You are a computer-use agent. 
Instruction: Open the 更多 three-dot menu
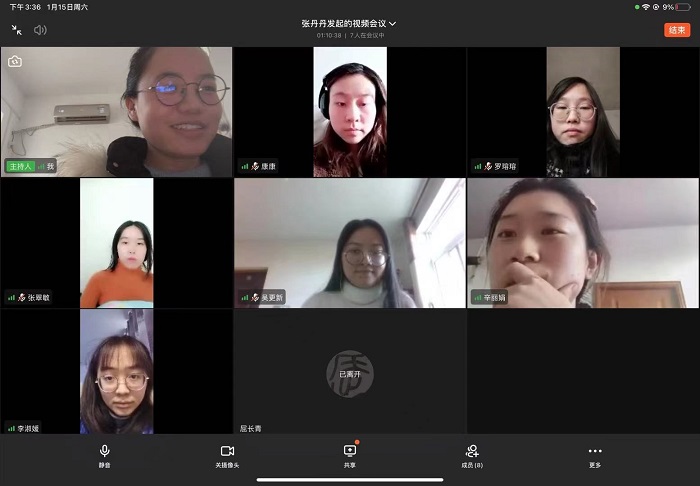[x=595, y=455]
